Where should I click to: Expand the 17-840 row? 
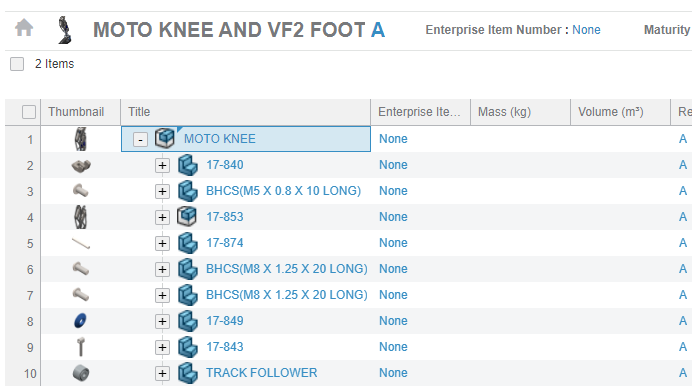pos(162,165)
